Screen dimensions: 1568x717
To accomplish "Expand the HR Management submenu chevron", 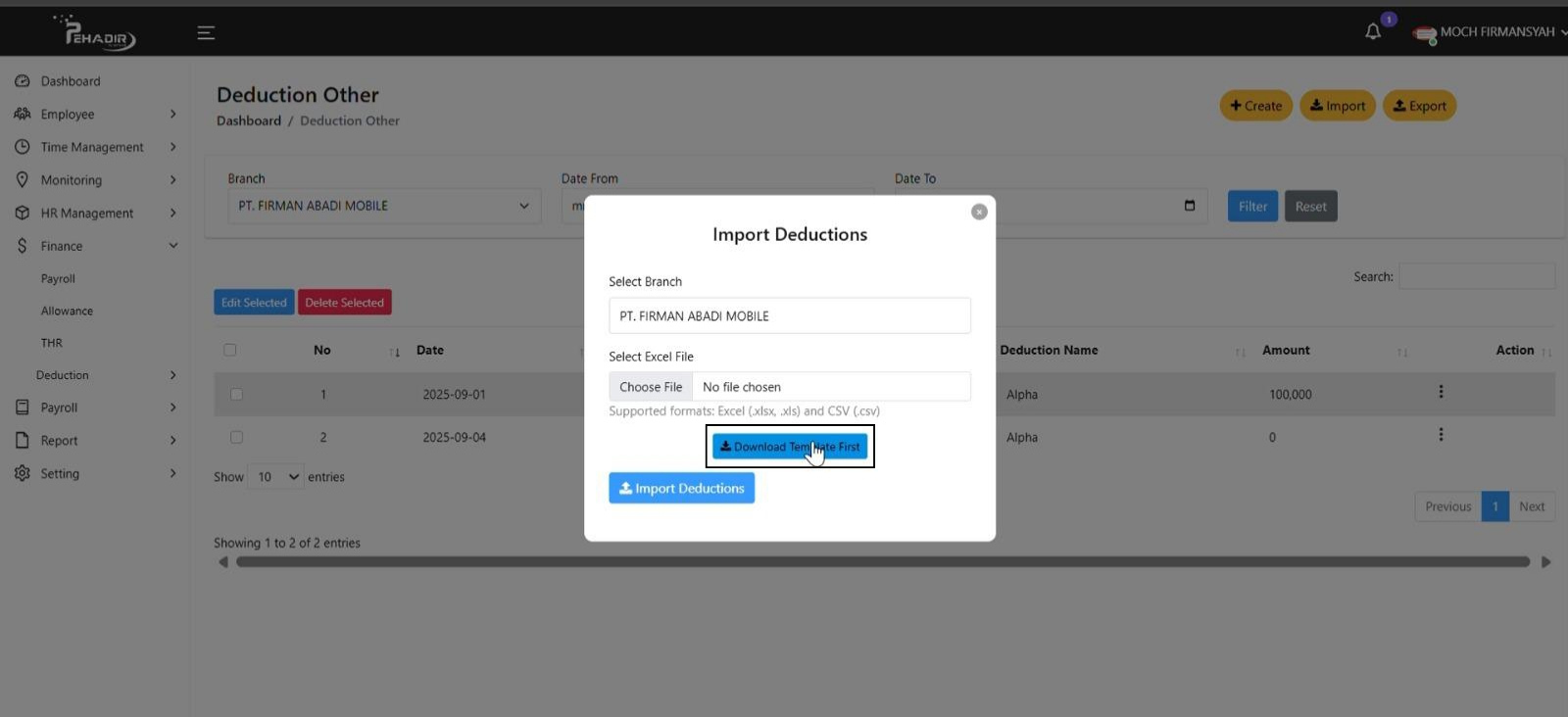I will pyautogui.click(x=173, y=213).
